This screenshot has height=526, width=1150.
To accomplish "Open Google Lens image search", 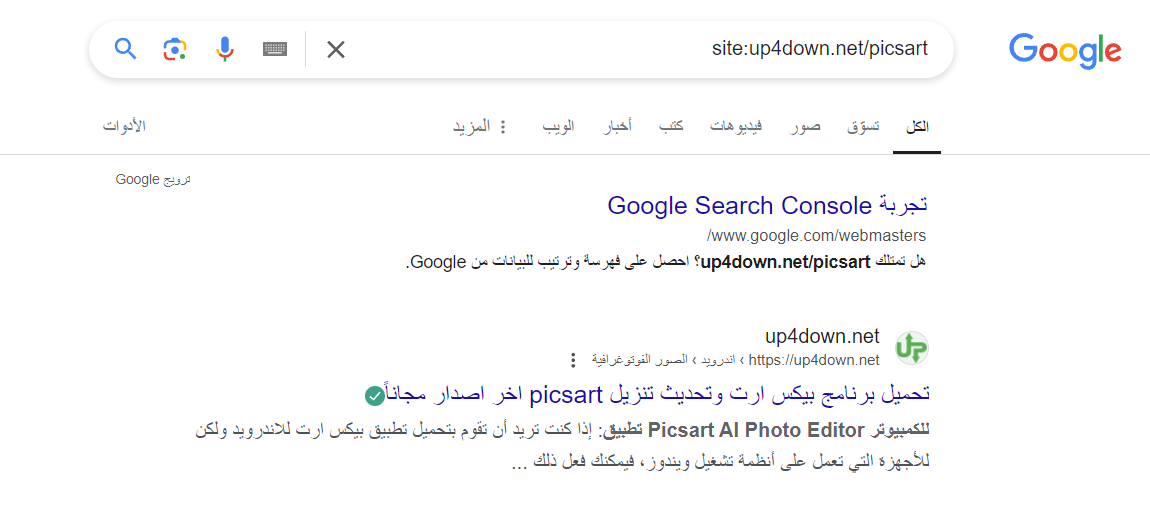I will 175,49.
